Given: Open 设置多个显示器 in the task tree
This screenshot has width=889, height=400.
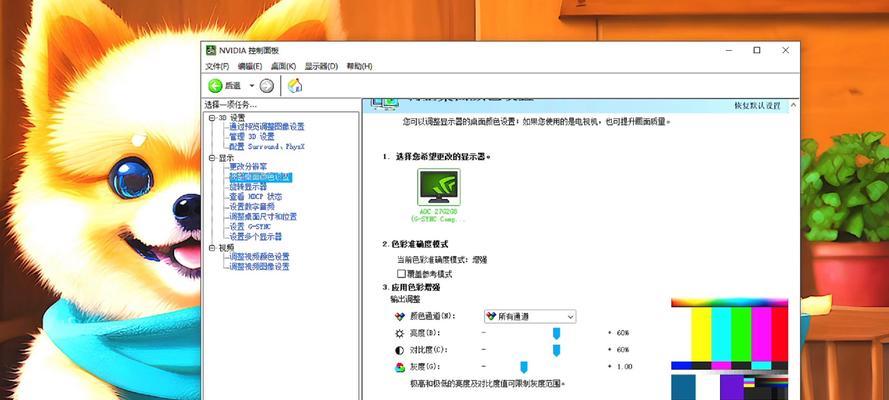Looking at the screenshot, I should tap(256, 237).
